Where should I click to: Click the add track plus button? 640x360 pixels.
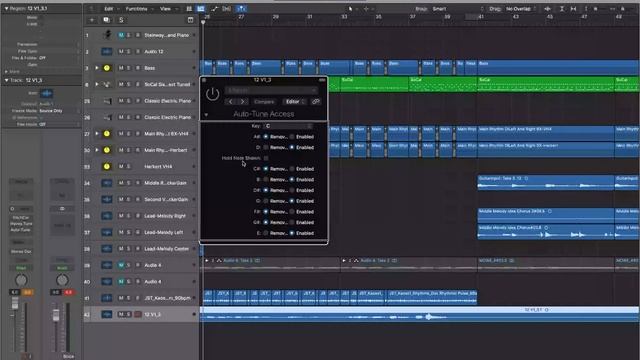(x=92, y=20)
